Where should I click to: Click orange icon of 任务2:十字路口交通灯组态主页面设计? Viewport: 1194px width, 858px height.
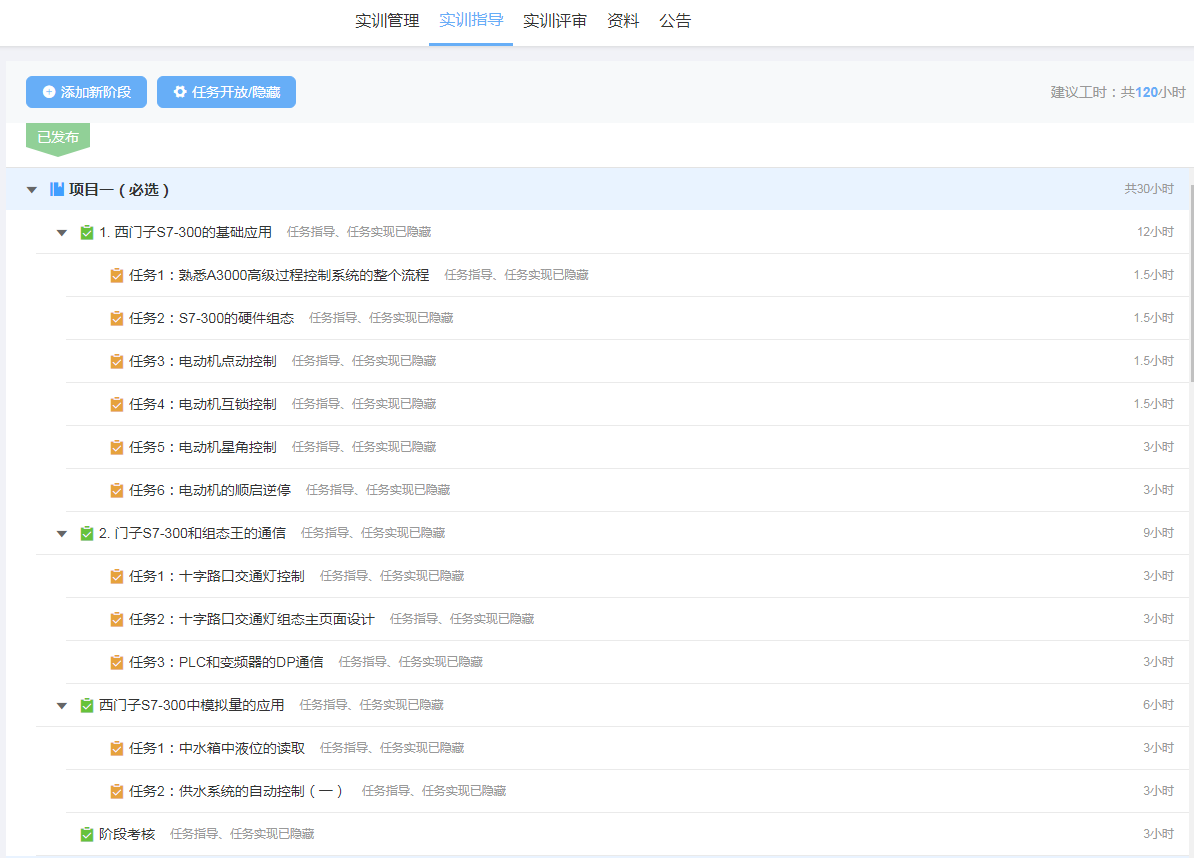[x=117, y=619]
